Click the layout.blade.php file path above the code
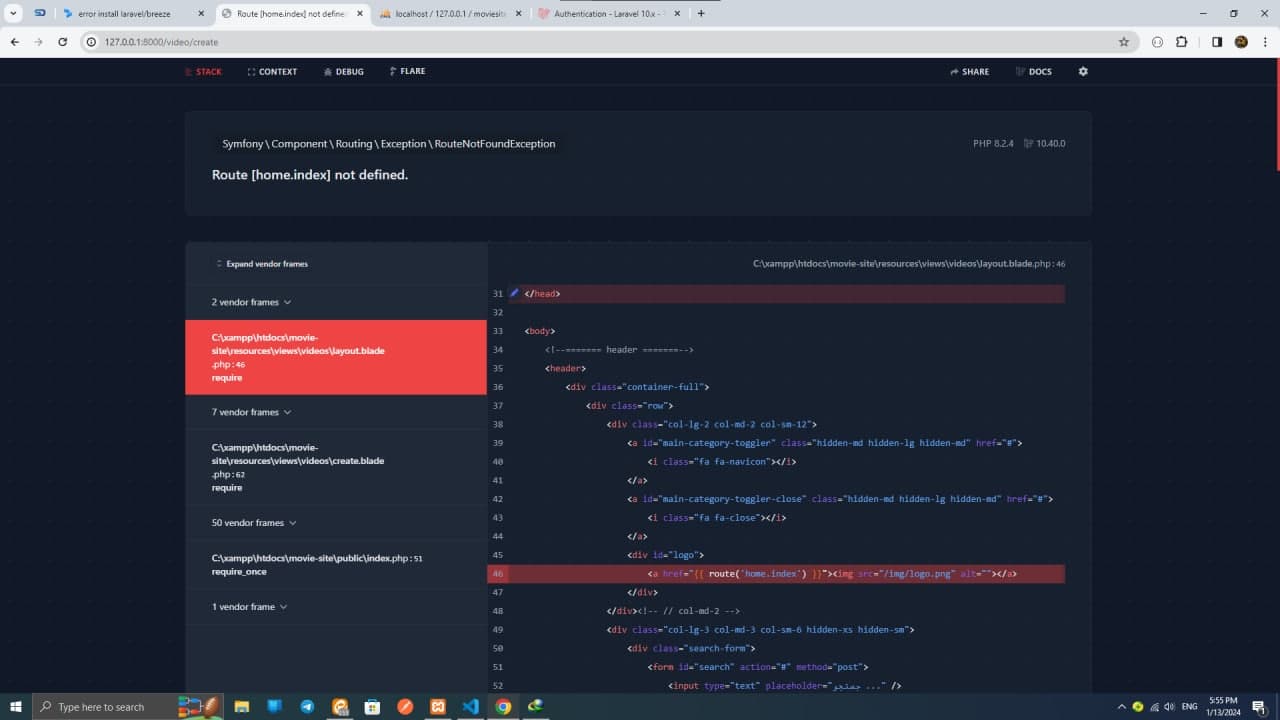Screen dimensions: 1280x720 (909, 264)
